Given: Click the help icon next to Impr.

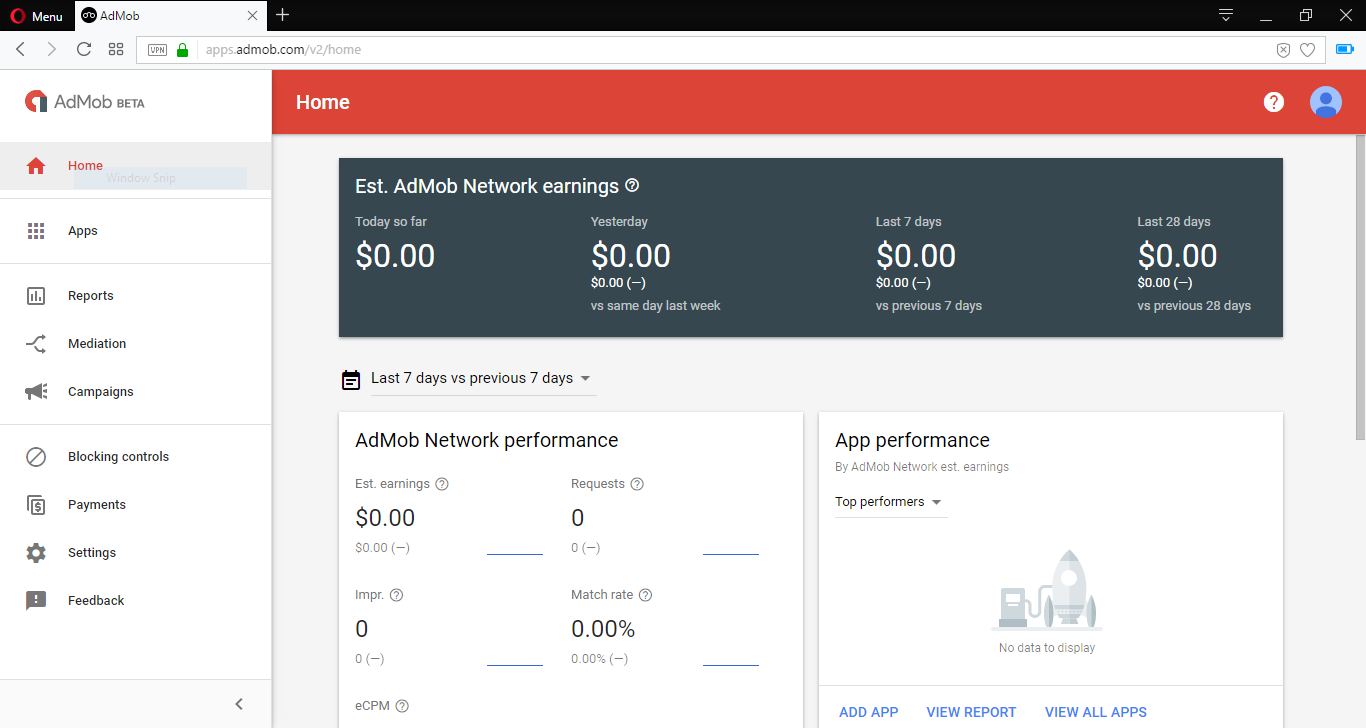Looking at the screenshot, I should tap(396, 595).
